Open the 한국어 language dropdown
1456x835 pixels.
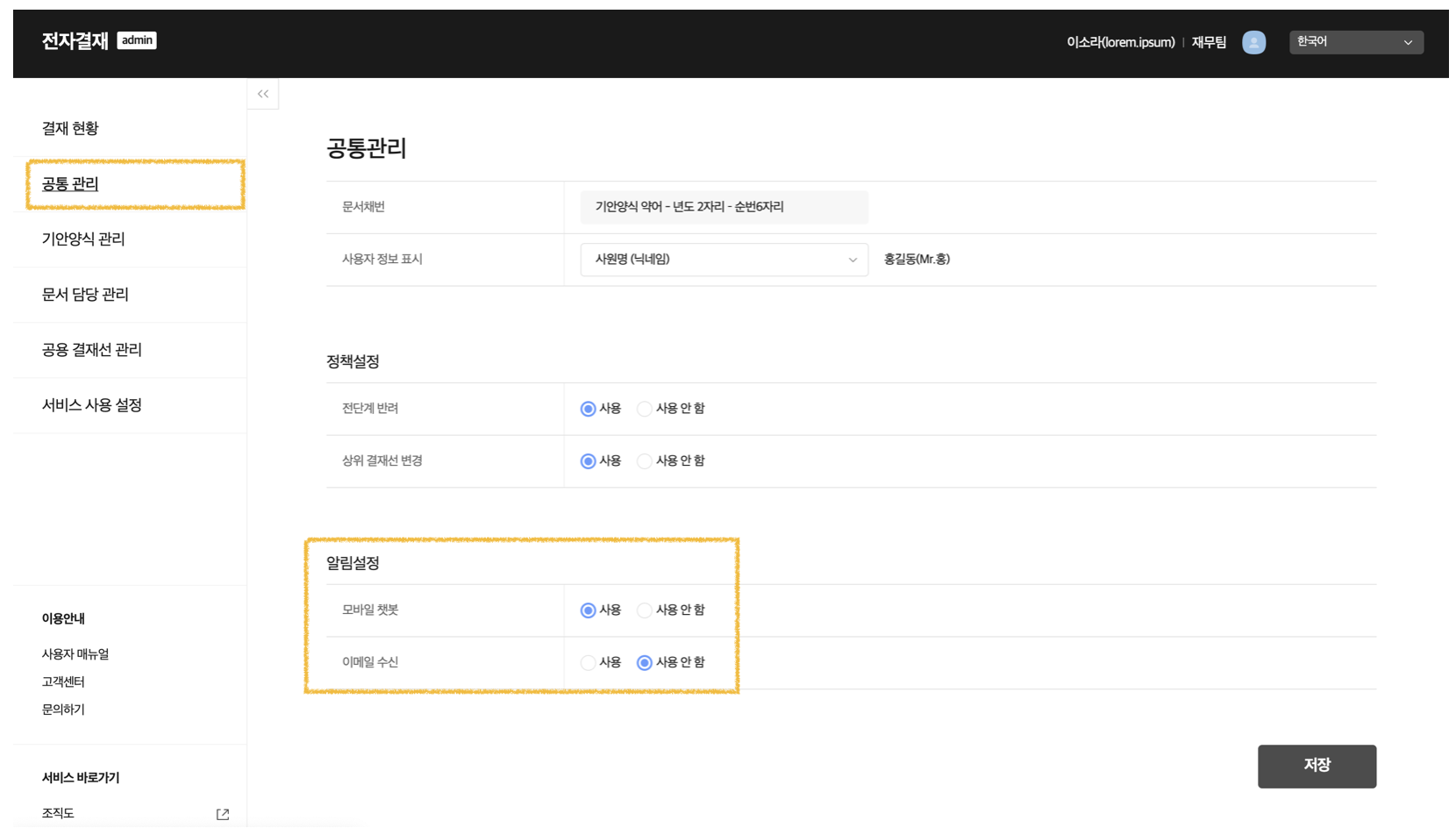(1356, 42)
